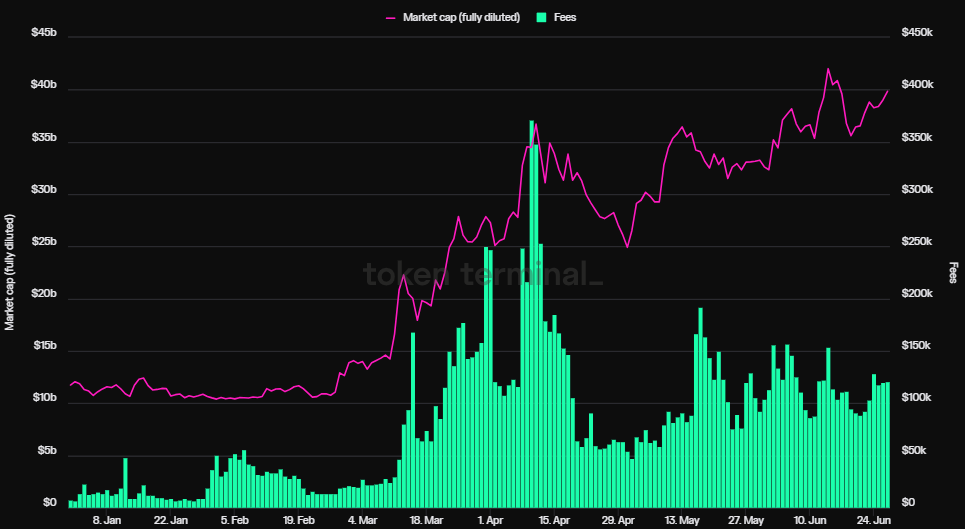Click the $25b left axis tick label
Image resolution: width=965 pixels, height=529 pixels.
coord(44,242)
